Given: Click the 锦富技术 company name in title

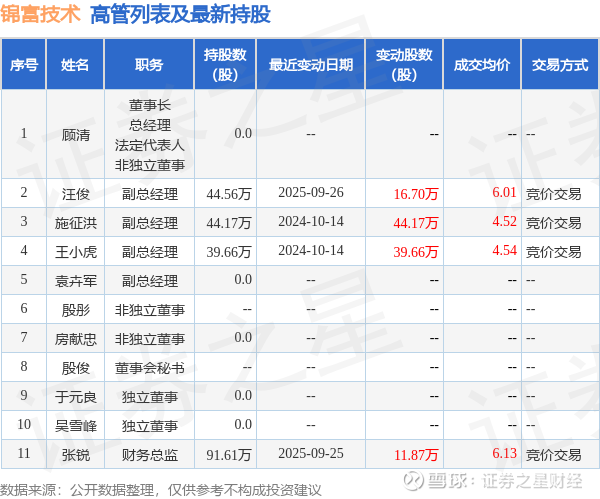Looking at the screenshot, I should tap(40, 15).
